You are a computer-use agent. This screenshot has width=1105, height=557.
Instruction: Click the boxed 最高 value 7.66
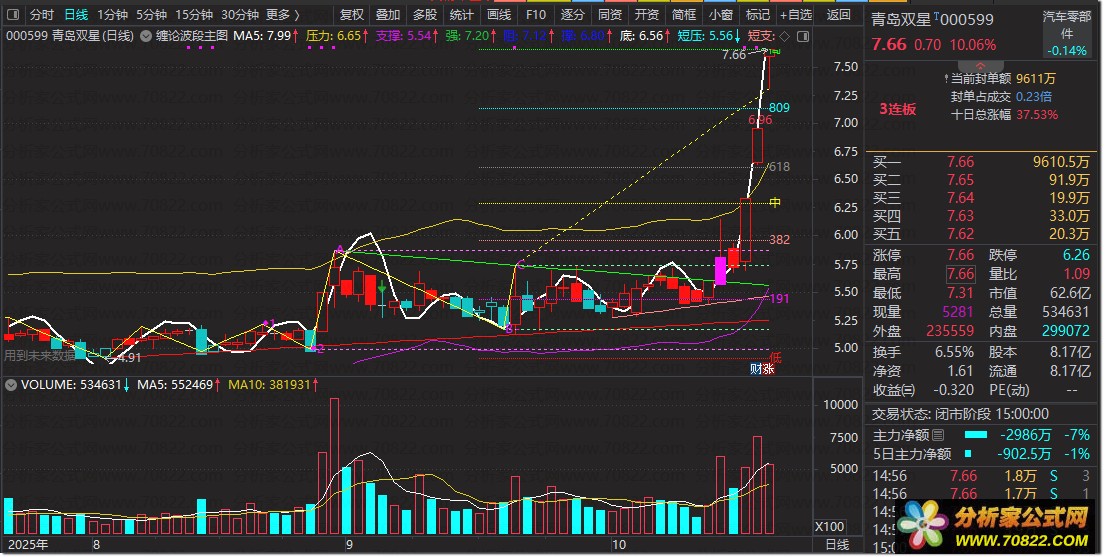(x=961, y=274)
